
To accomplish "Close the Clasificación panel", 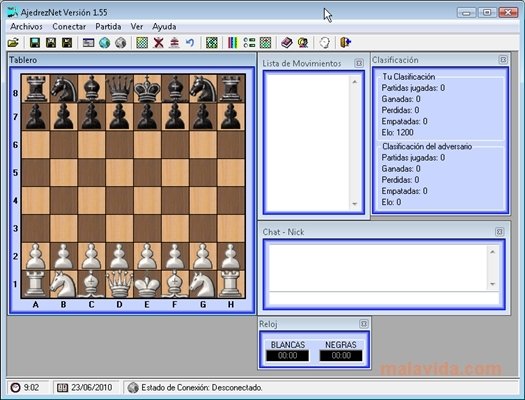I will pyautogui.click(x=503, y=60).
